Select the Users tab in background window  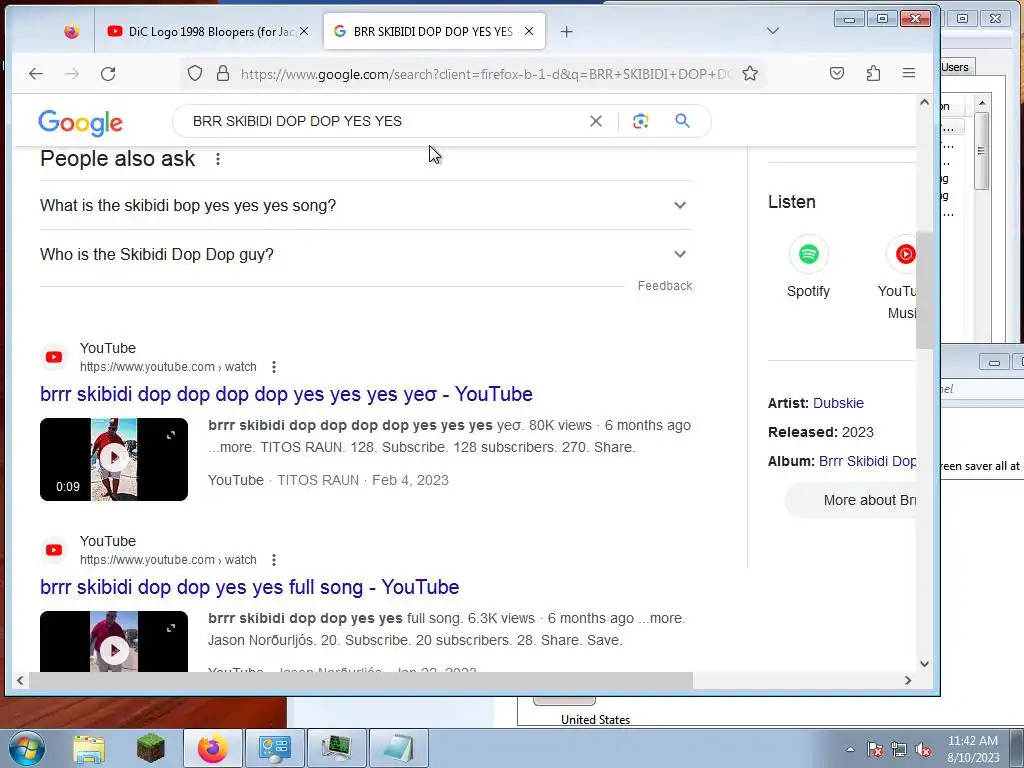click(x=955, y=67)
